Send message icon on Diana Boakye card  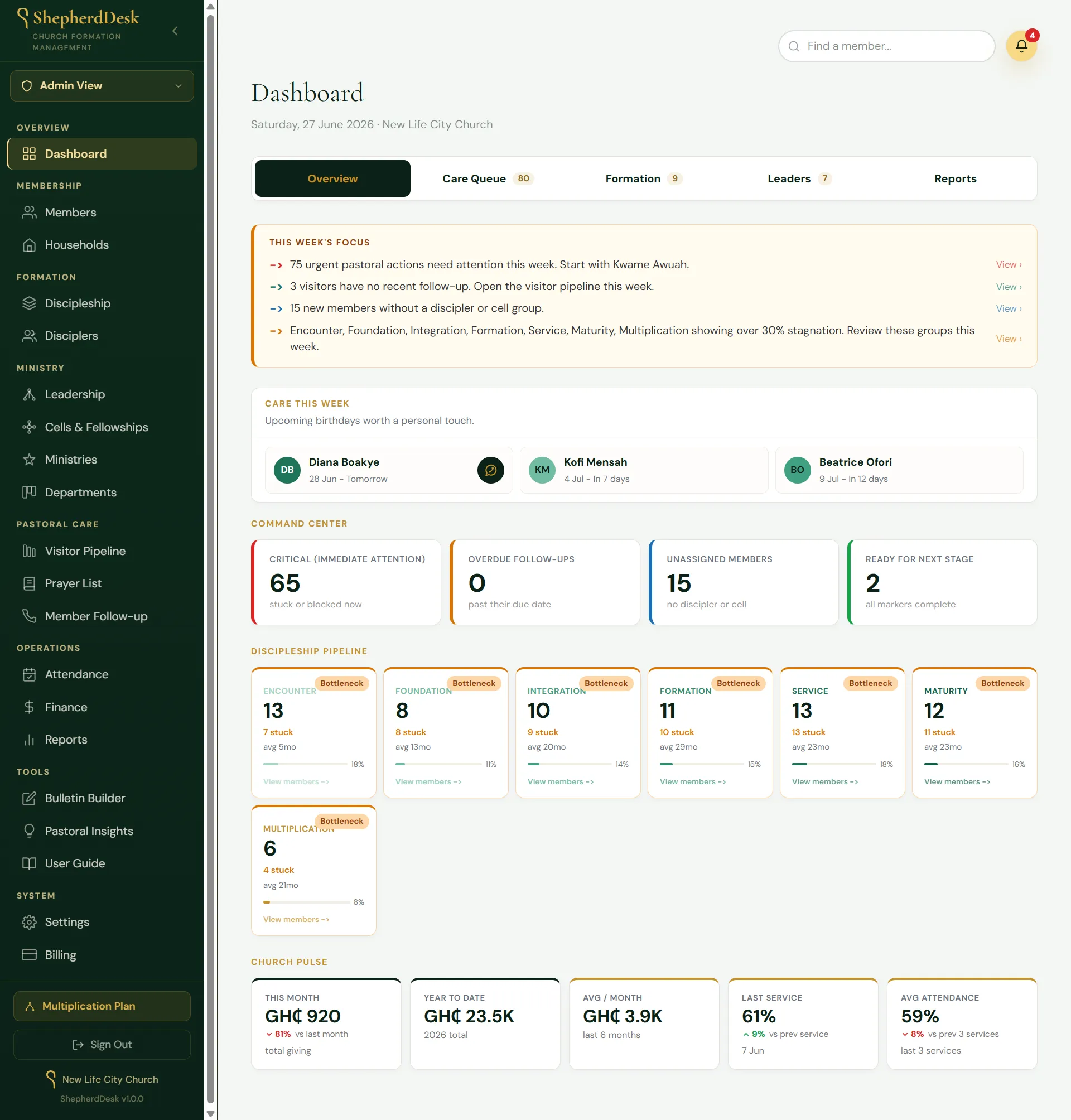pos(490,470)
